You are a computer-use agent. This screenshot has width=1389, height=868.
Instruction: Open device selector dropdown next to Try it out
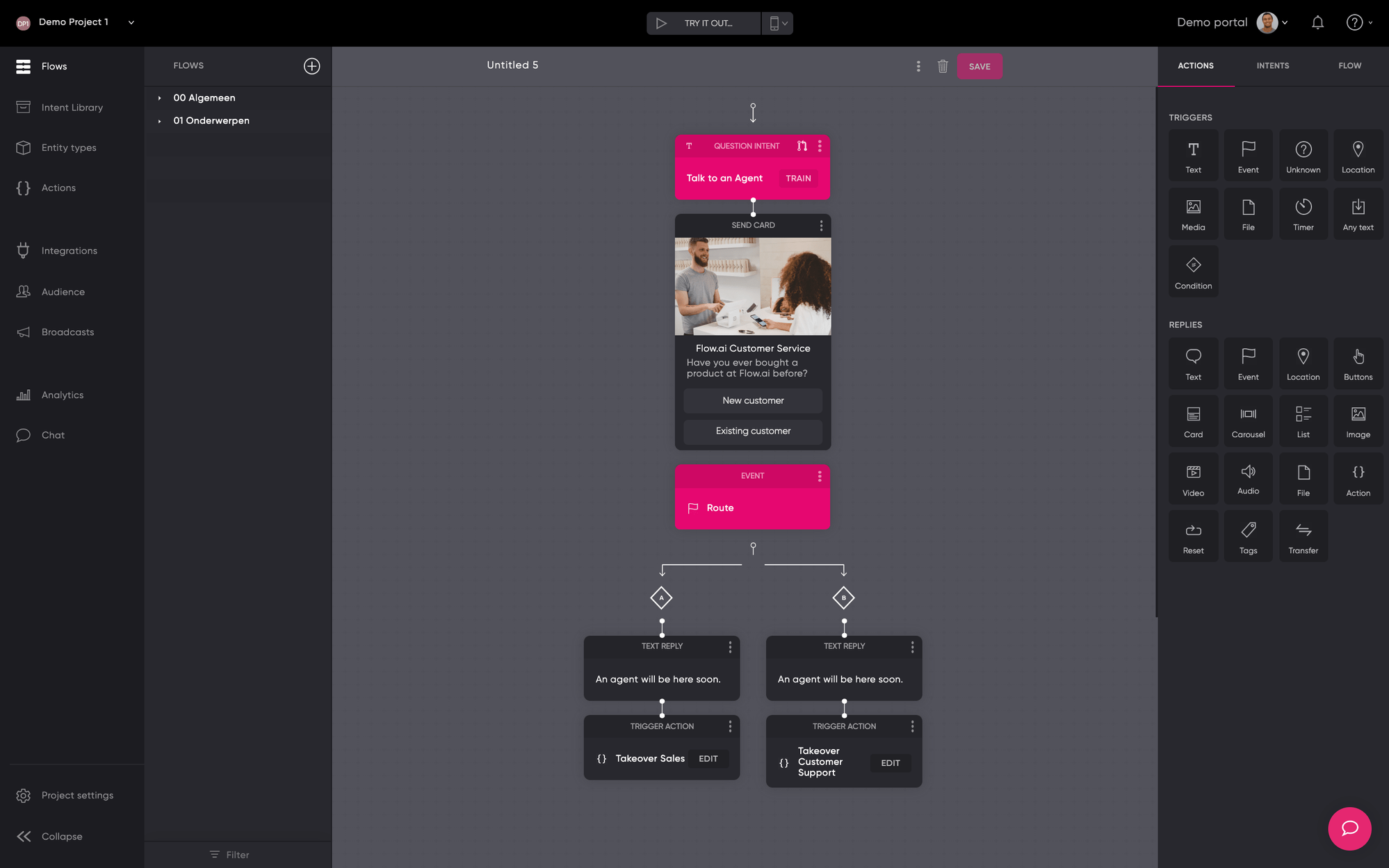pyautogui.click(x=778, y=23)
